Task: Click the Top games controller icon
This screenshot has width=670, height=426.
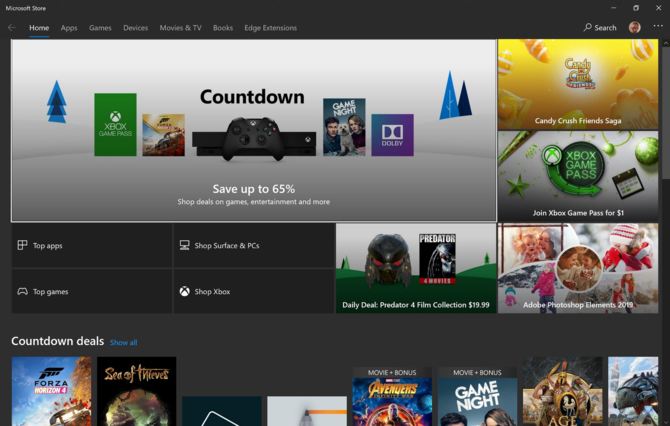Action: coord(22,291)
